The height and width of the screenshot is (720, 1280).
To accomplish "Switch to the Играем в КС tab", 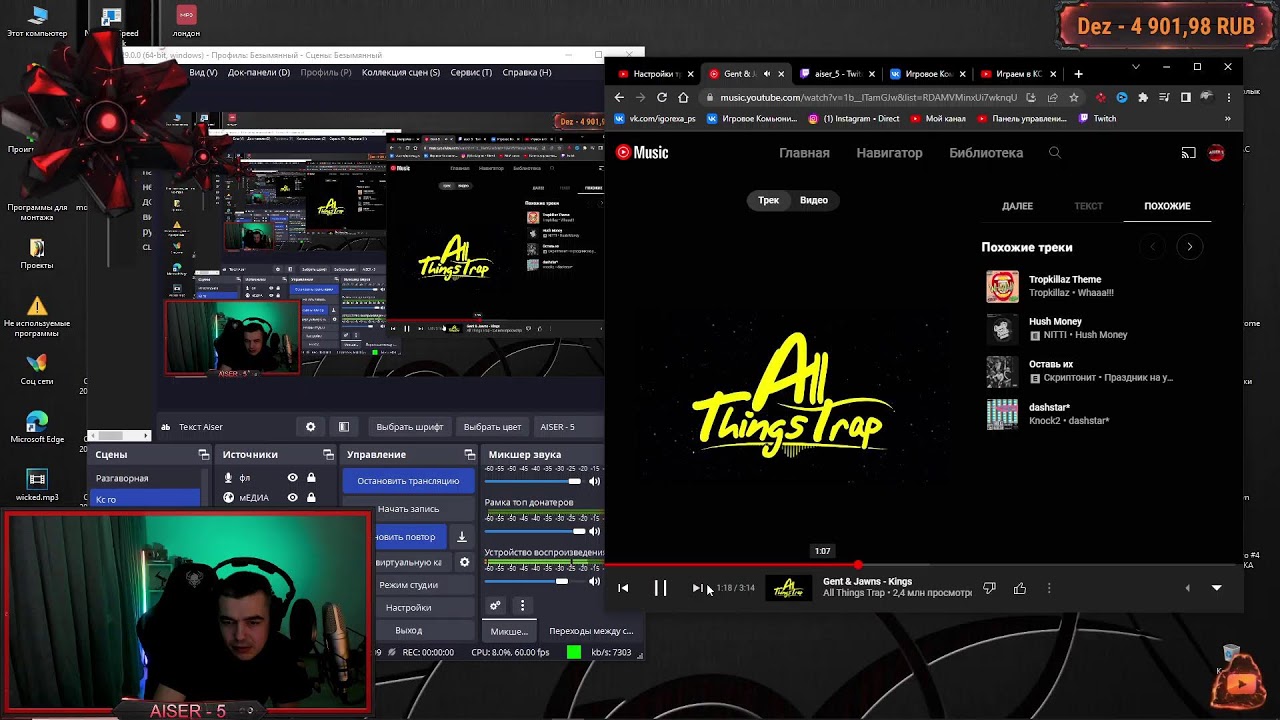I will coord(1019,74).
